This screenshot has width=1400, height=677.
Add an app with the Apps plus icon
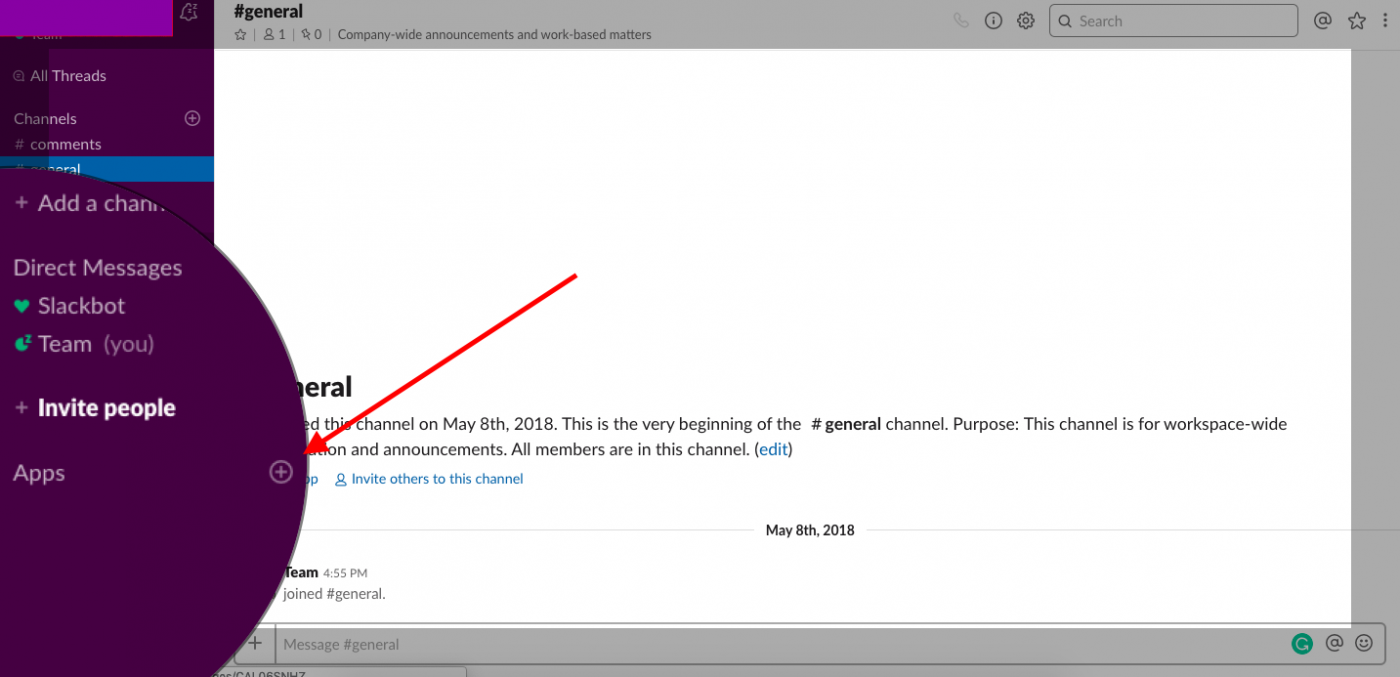click(281, 472)
